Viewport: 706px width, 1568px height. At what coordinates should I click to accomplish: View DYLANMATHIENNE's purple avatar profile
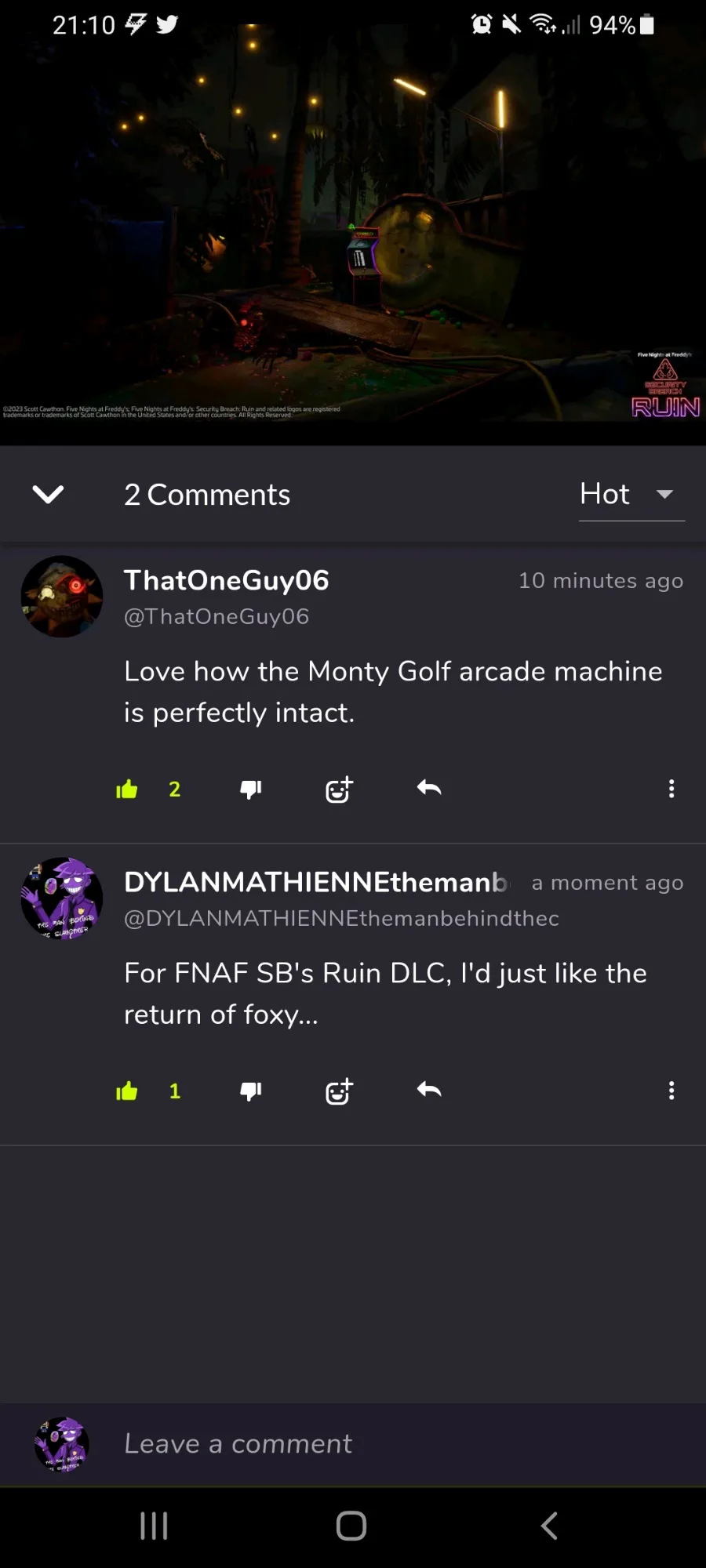[62, 898]
